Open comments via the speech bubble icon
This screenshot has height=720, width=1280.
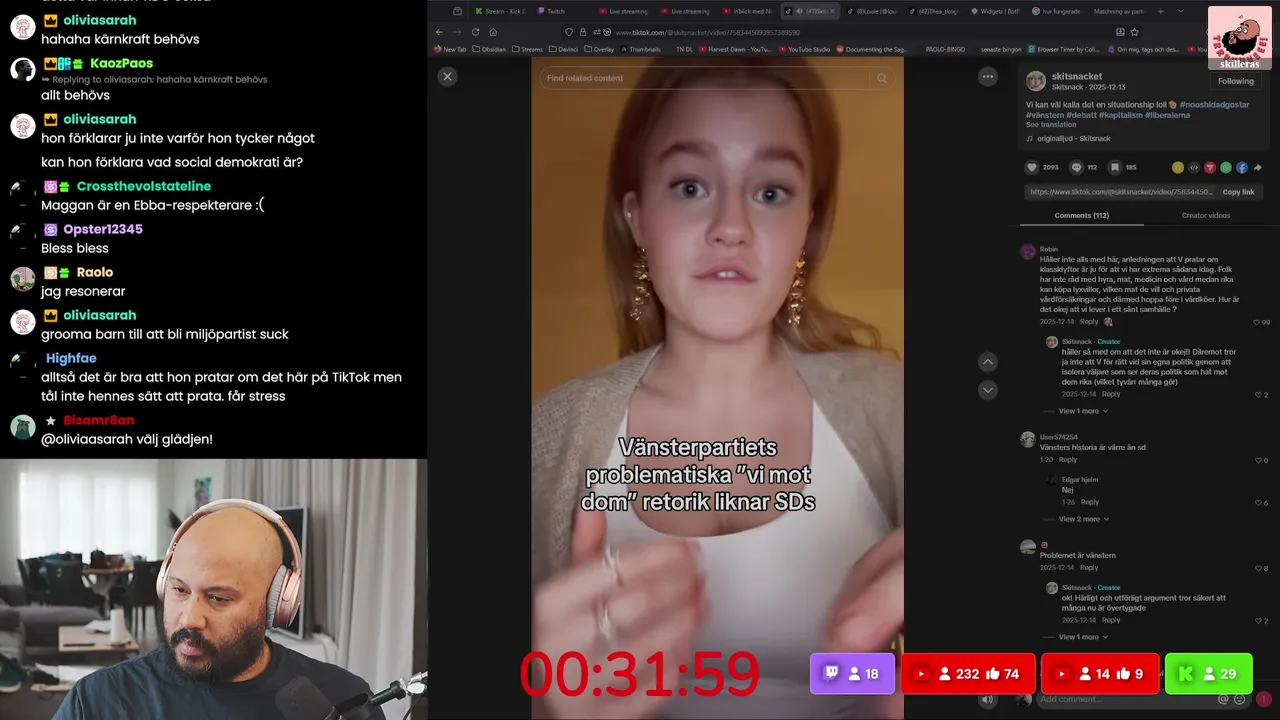coord(1077,167)
